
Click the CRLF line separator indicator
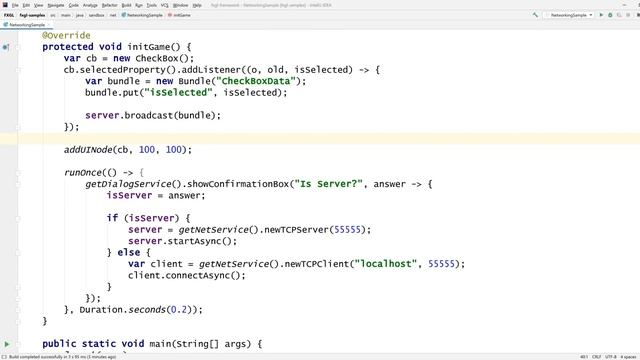coord(596,357)
